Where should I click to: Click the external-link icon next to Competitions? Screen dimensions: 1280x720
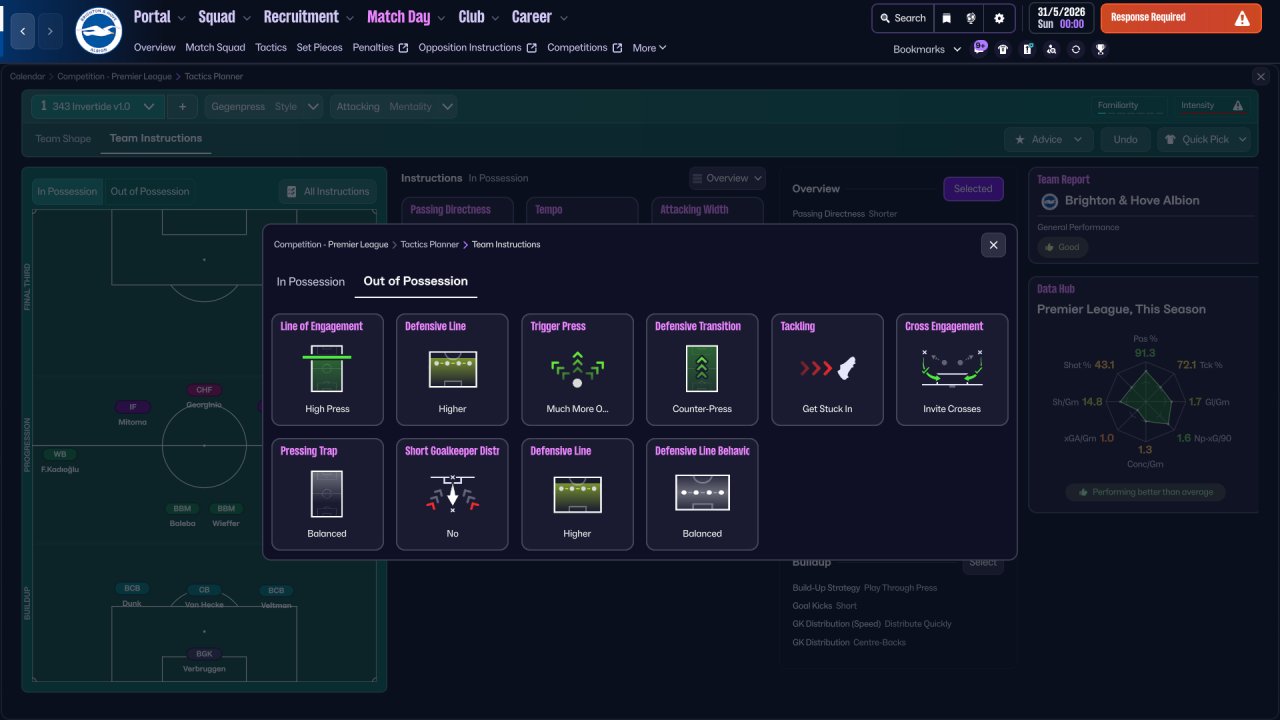click(x=617, y=48)
